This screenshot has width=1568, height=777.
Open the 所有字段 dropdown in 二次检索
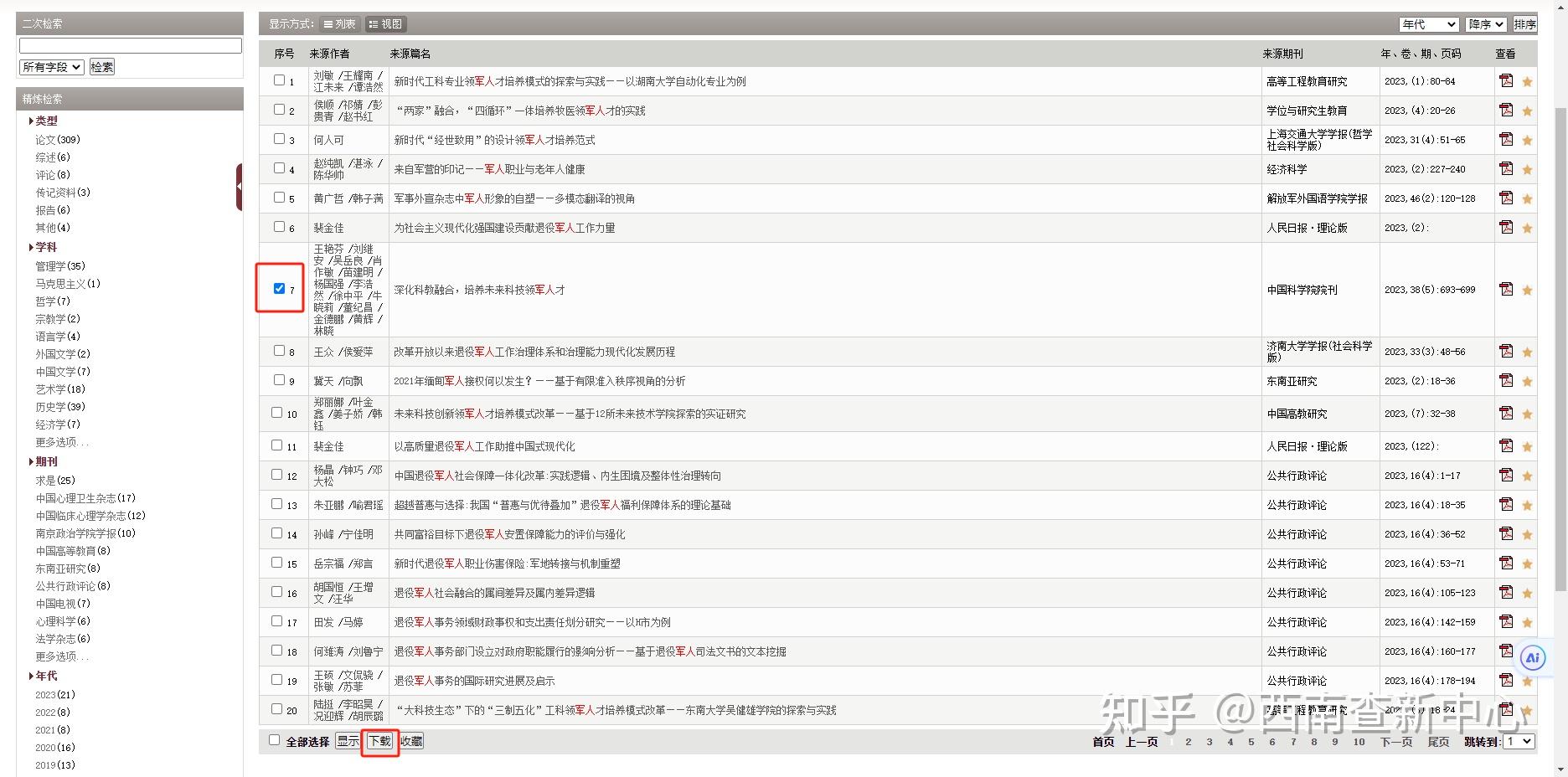point(51,66)
